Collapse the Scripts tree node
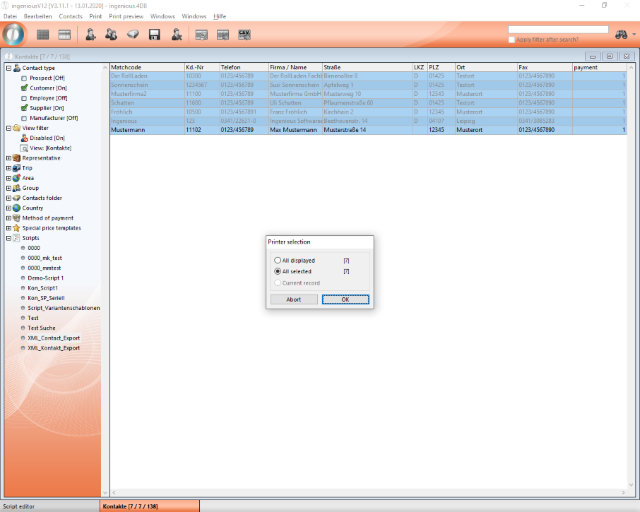 (x=9, y=238)
